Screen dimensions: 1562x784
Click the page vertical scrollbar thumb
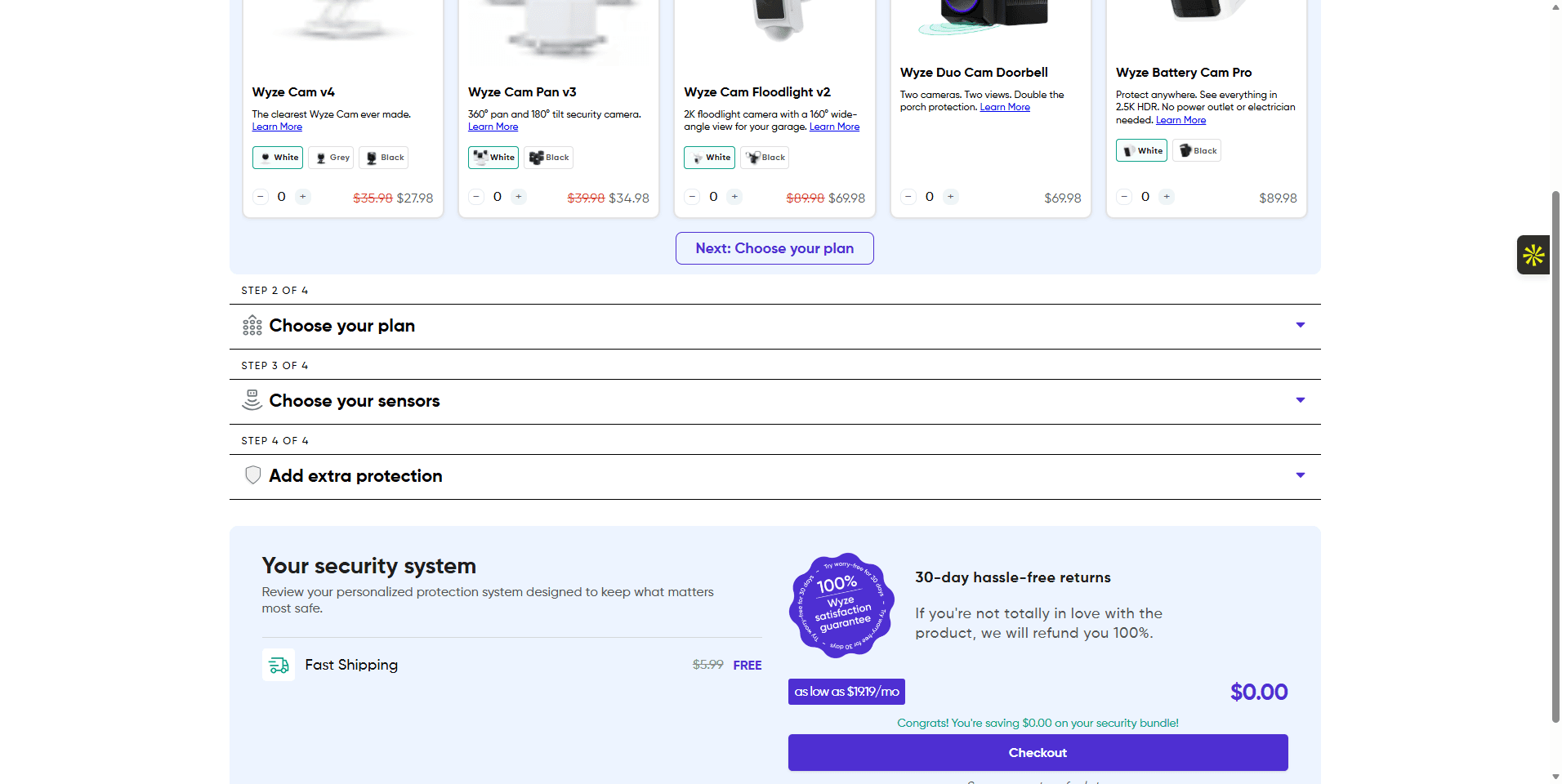pos(1555,457)
